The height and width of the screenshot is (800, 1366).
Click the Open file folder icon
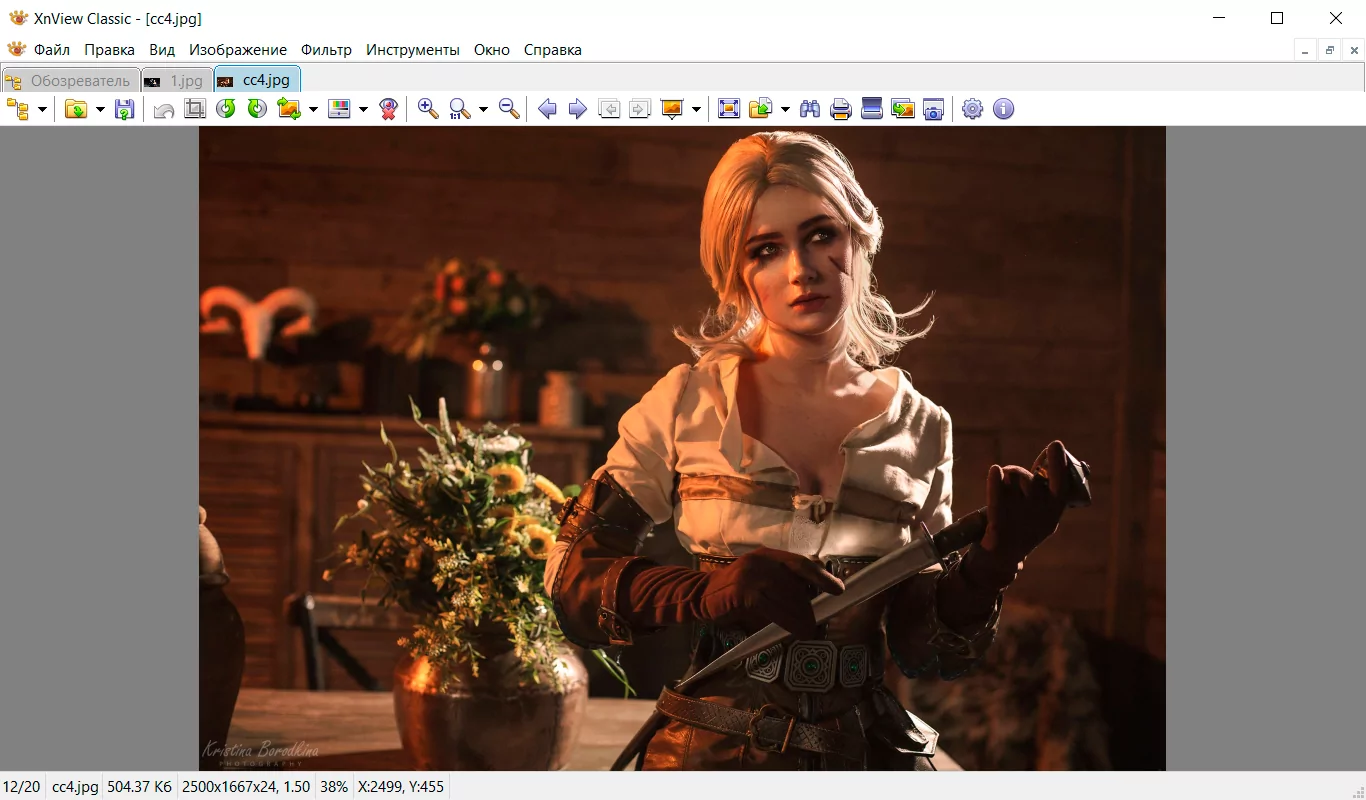pyautogui.click(x=76, y=109)
